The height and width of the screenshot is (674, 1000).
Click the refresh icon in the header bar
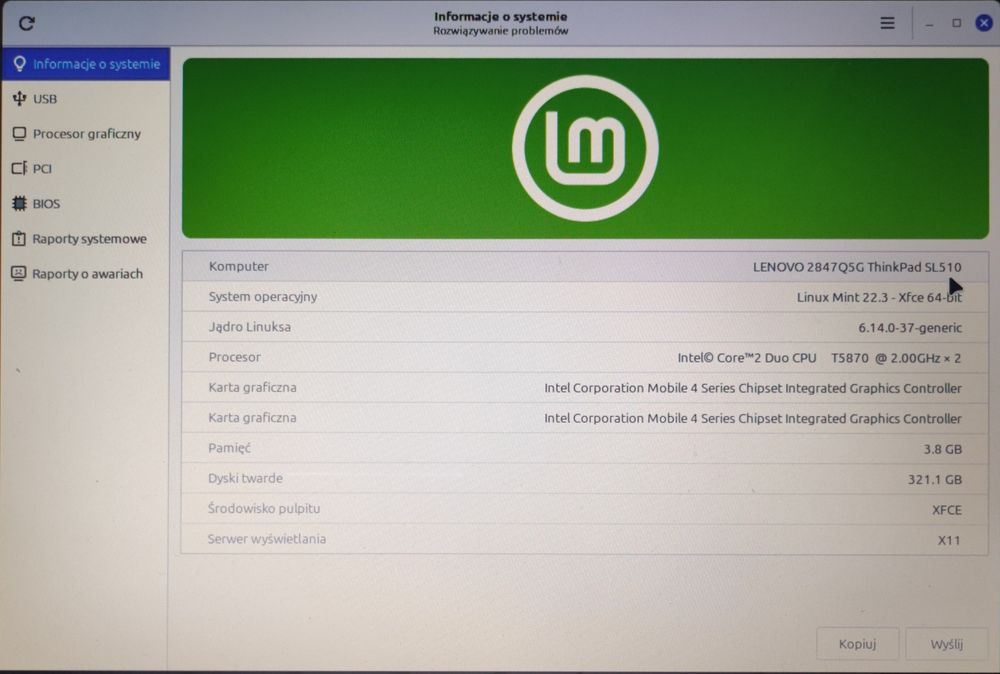tap(27, 24)
